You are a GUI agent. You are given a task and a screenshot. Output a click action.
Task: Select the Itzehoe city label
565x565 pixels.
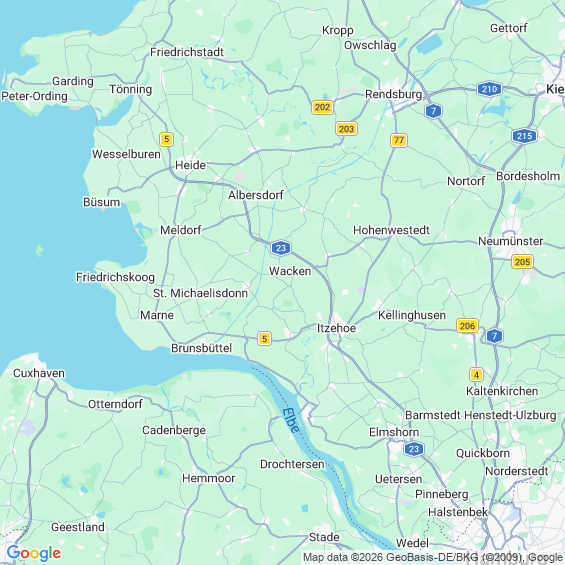tap(336, 328)
